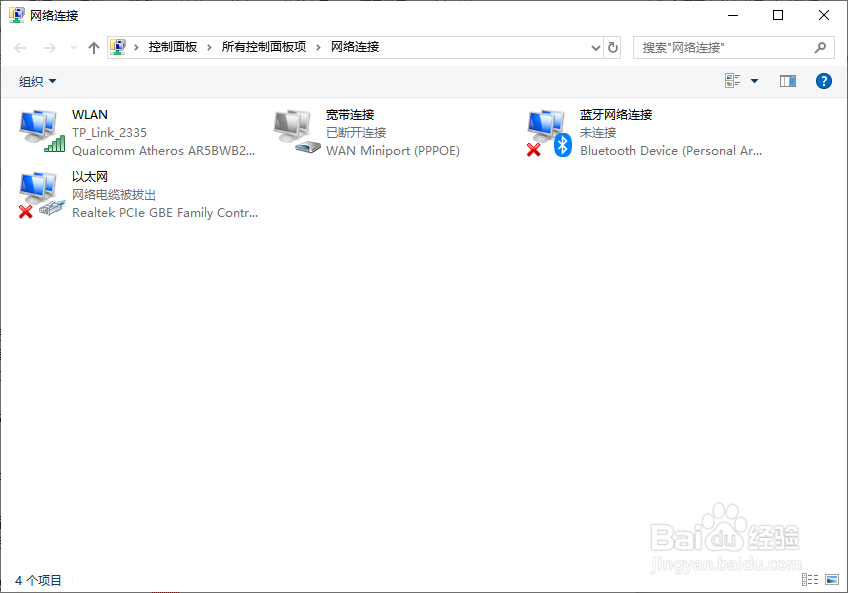848x593 pixels.
Task: Switch to details view in the status bar
Action: (x=809, y=579)
